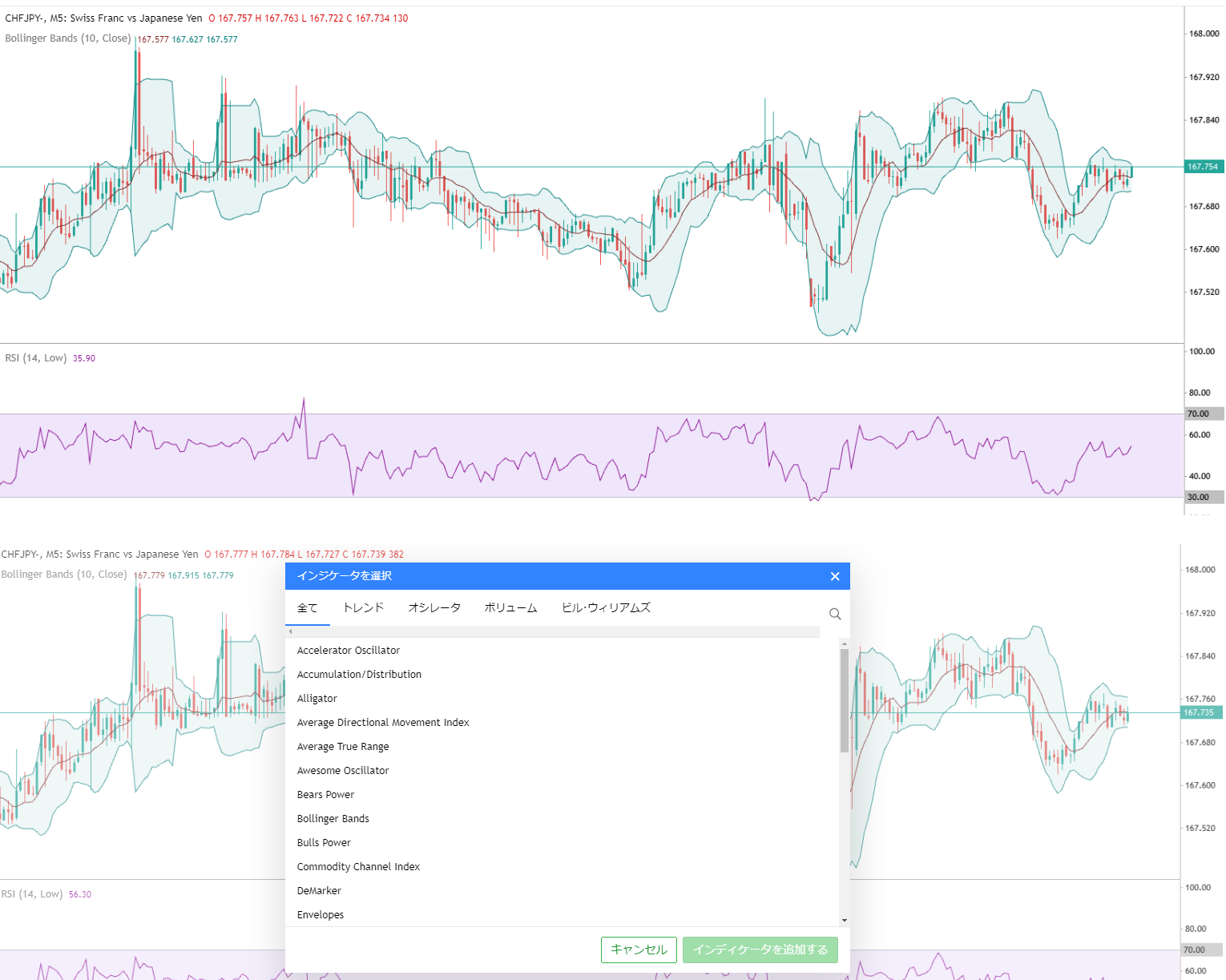
Task: Select the ボリューム tab
Action: click(510, 607)
